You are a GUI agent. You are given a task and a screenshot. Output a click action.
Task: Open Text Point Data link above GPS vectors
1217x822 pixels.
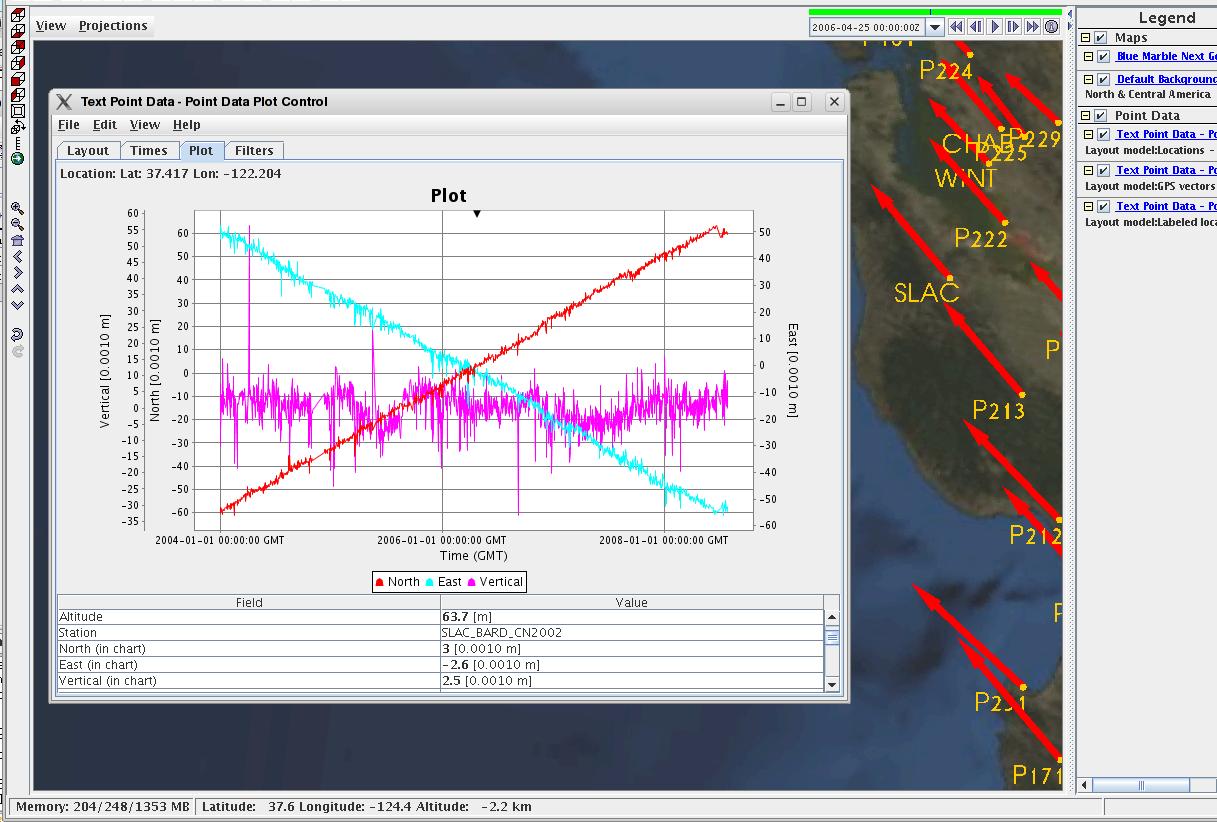point(1166,171)
